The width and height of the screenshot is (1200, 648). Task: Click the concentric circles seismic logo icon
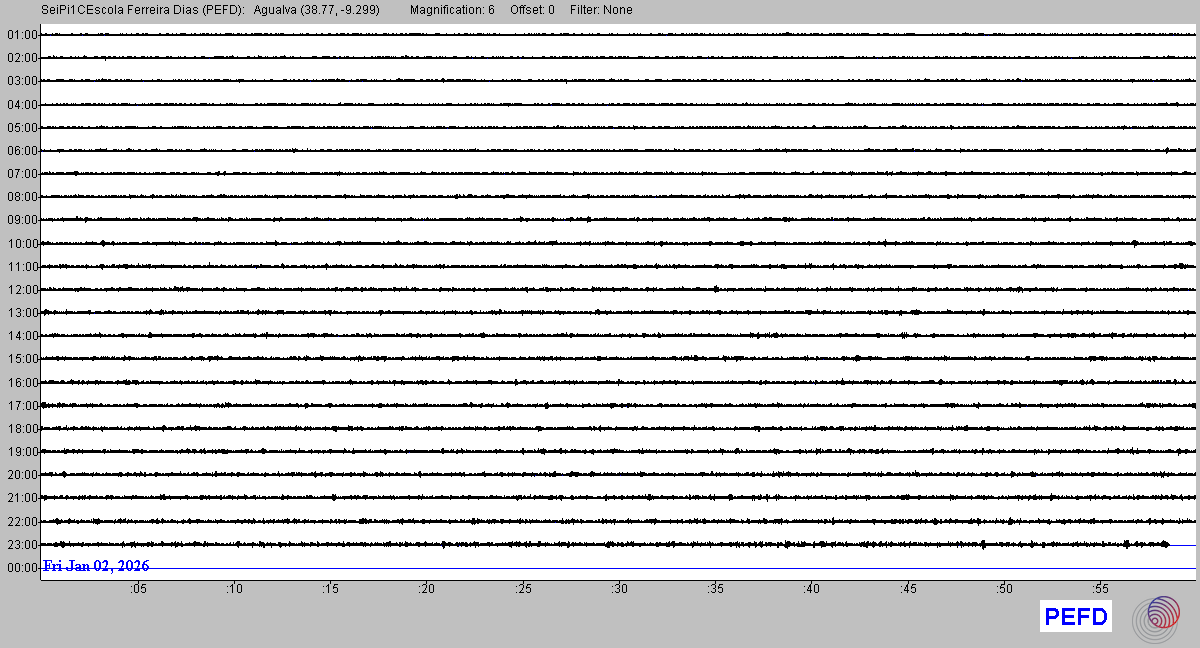[1156, 617]
